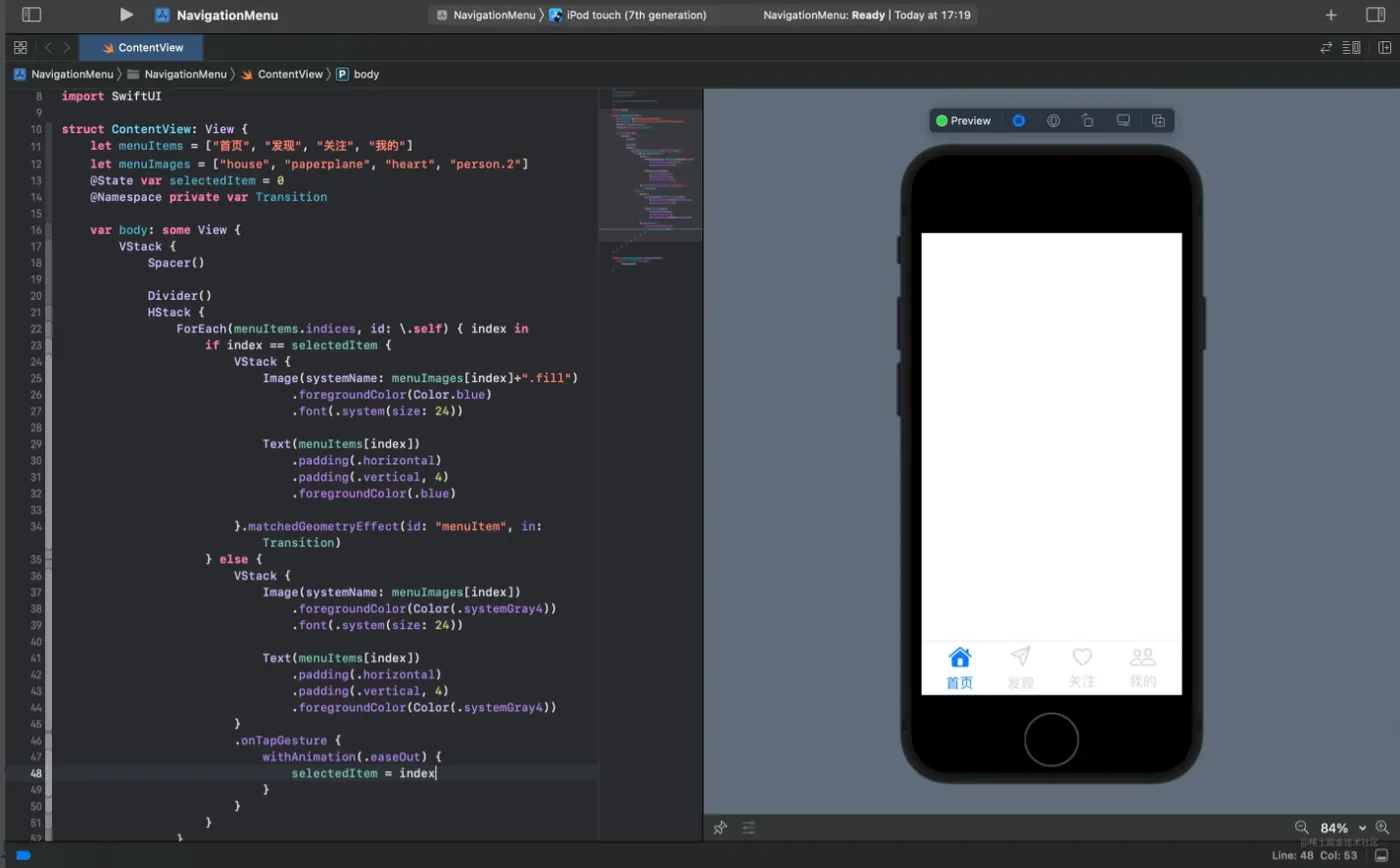
Task: Open the library with the plus button
Action: coord(1331,15)
